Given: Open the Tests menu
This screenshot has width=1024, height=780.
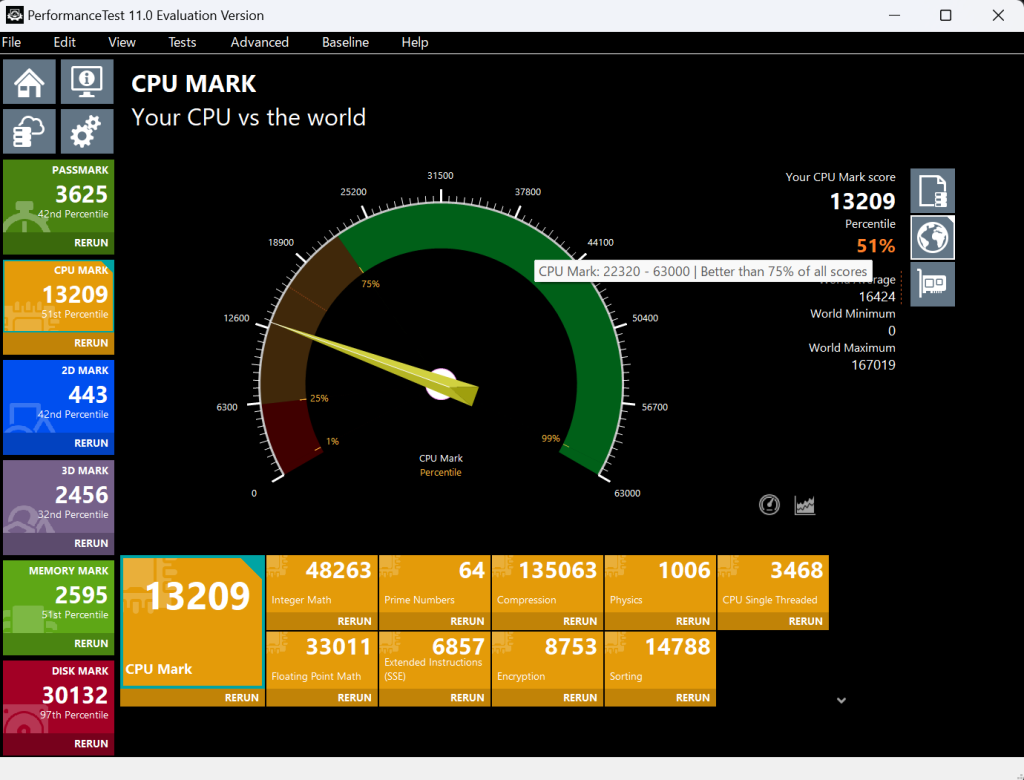Looking at the screenshot, I should [x=182, y=42].
